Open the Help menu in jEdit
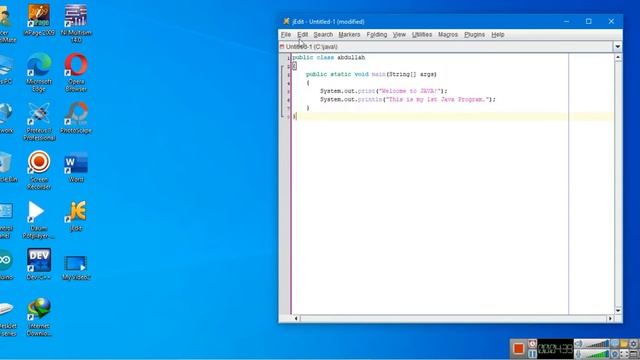Image resolution: width=640 pixels, height=360 pixels. click(498, 35)
